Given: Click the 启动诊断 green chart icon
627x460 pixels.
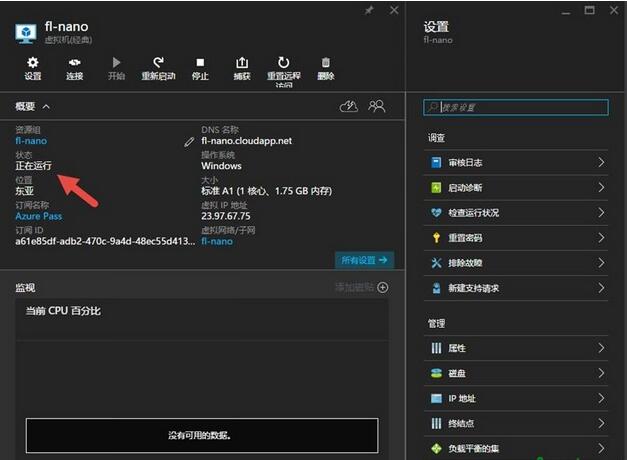Looking at the screenshot, I should 436,188.
